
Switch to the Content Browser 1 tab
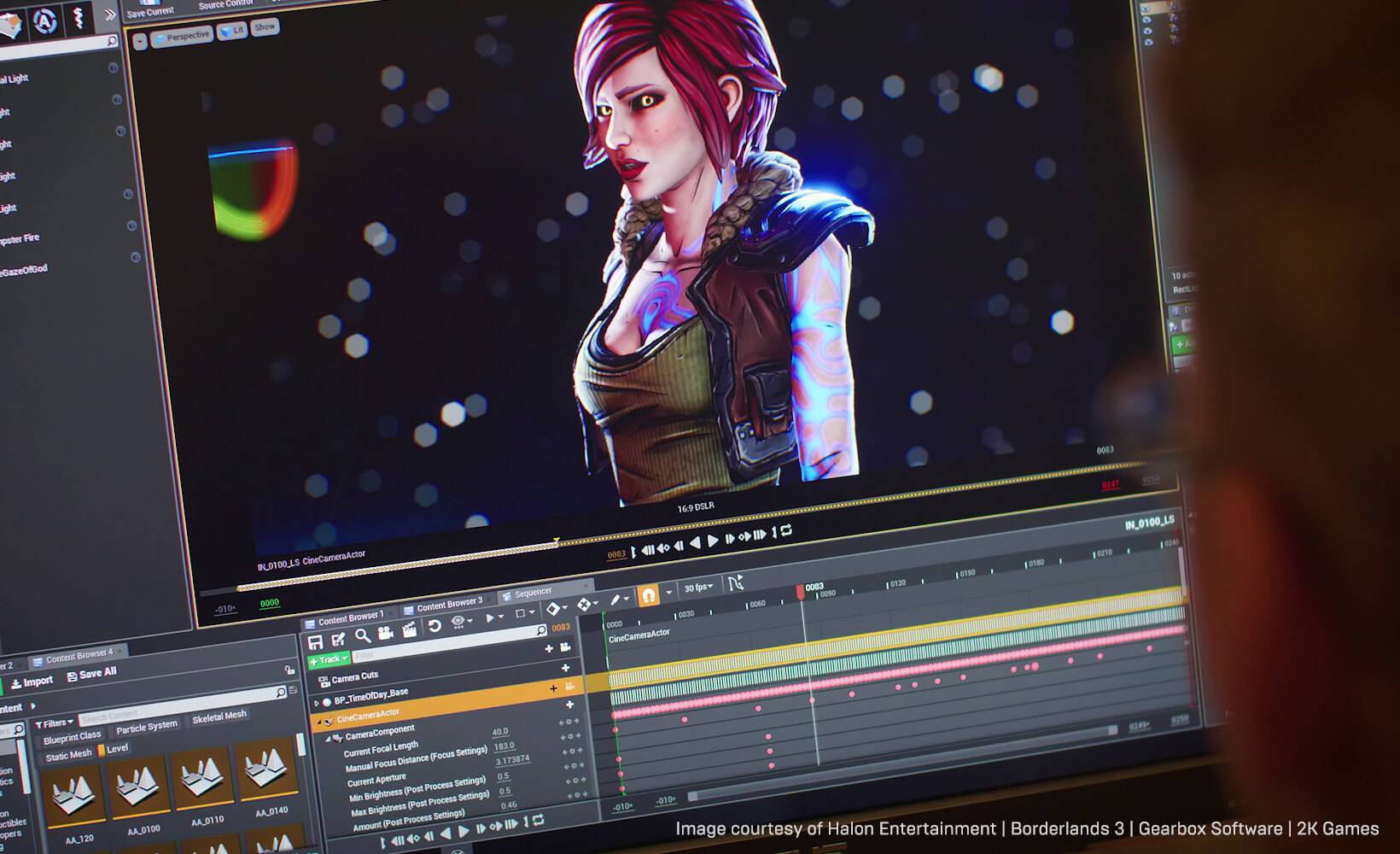point(349,617)
